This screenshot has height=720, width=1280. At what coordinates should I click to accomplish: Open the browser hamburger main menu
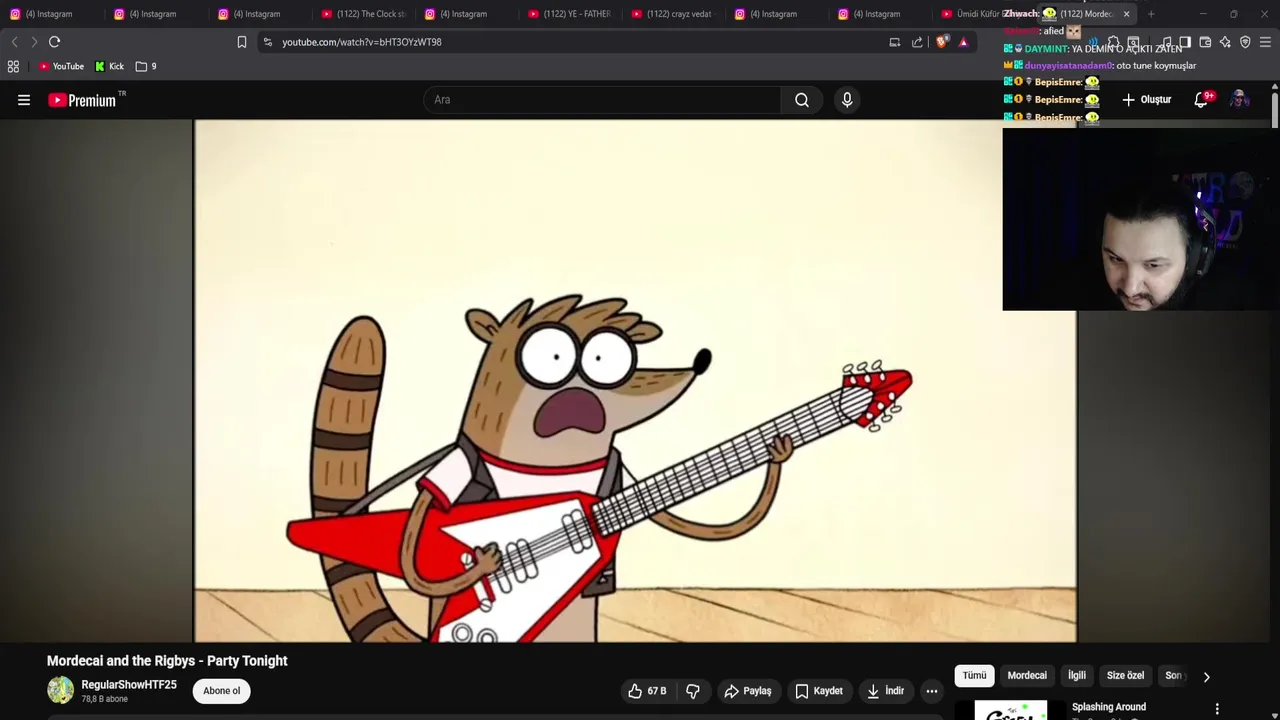click(1265, 42)
